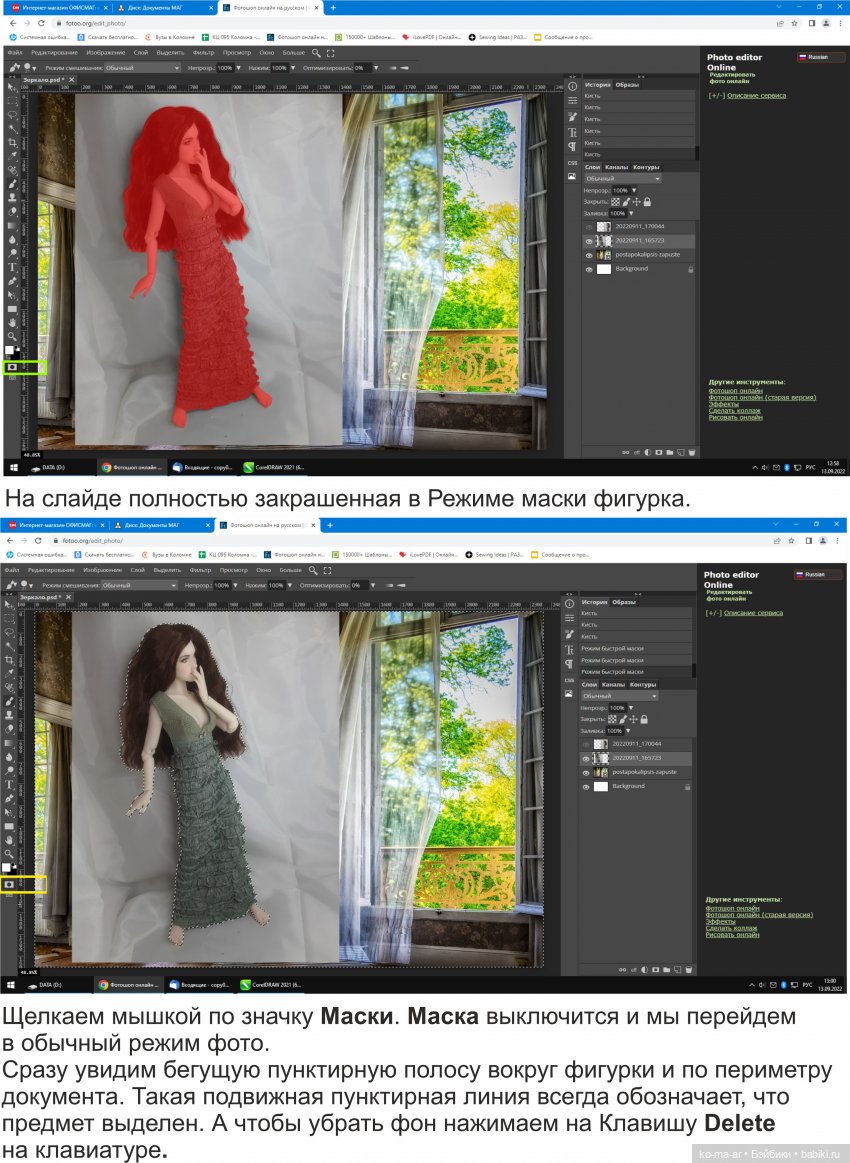
Task: Open the Фильтр menu in upper screenshot
Action: tap(203, 53)
